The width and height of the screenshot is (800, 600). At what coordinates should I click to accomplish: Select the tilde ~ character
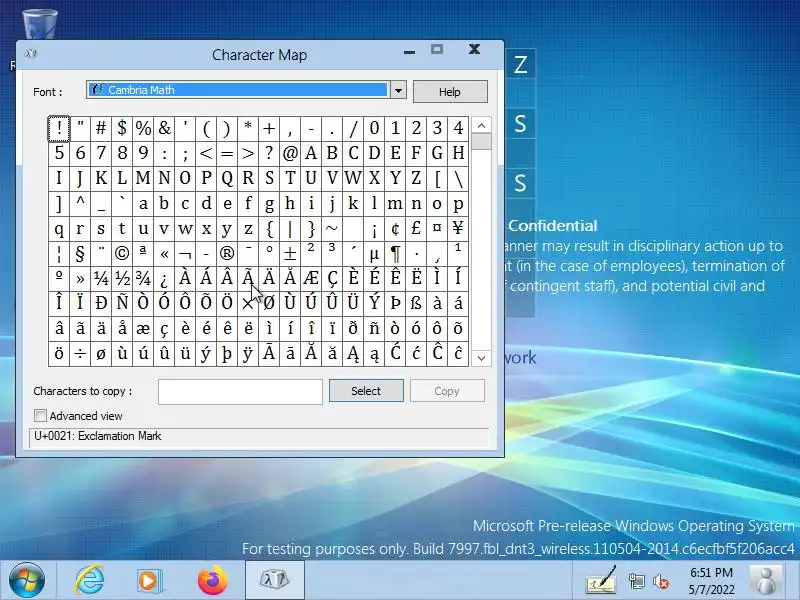[332, 229]
